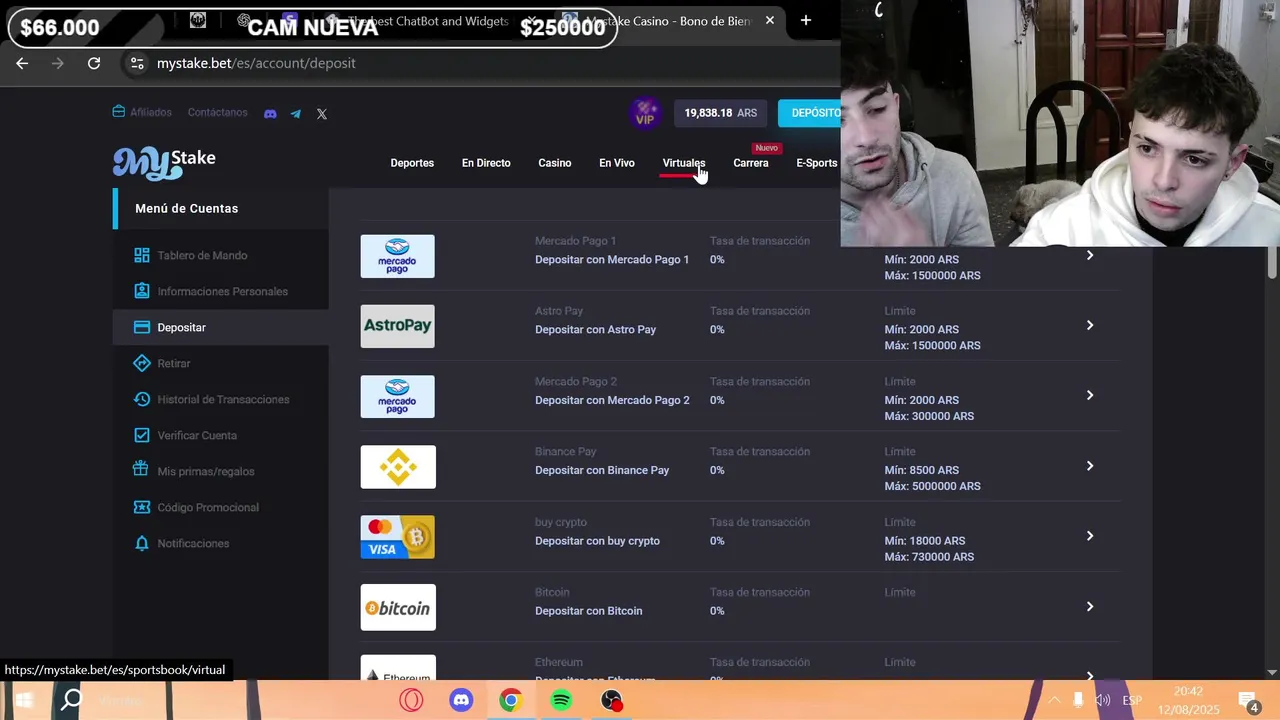Open site info icon in address bar

click(x=137, y=63)
